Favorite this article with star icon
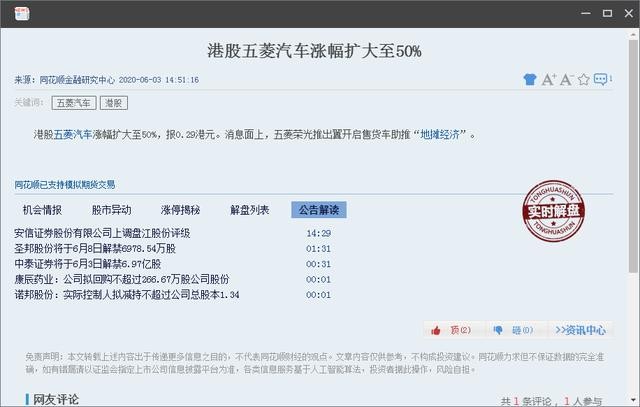This screenshot has height=407, width=640. (584, 79)
